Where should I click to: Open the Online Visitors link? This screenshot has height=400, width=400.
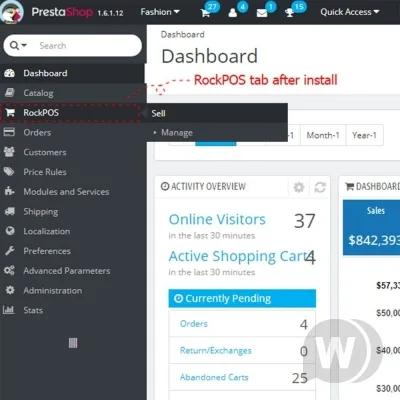point(217,219)
